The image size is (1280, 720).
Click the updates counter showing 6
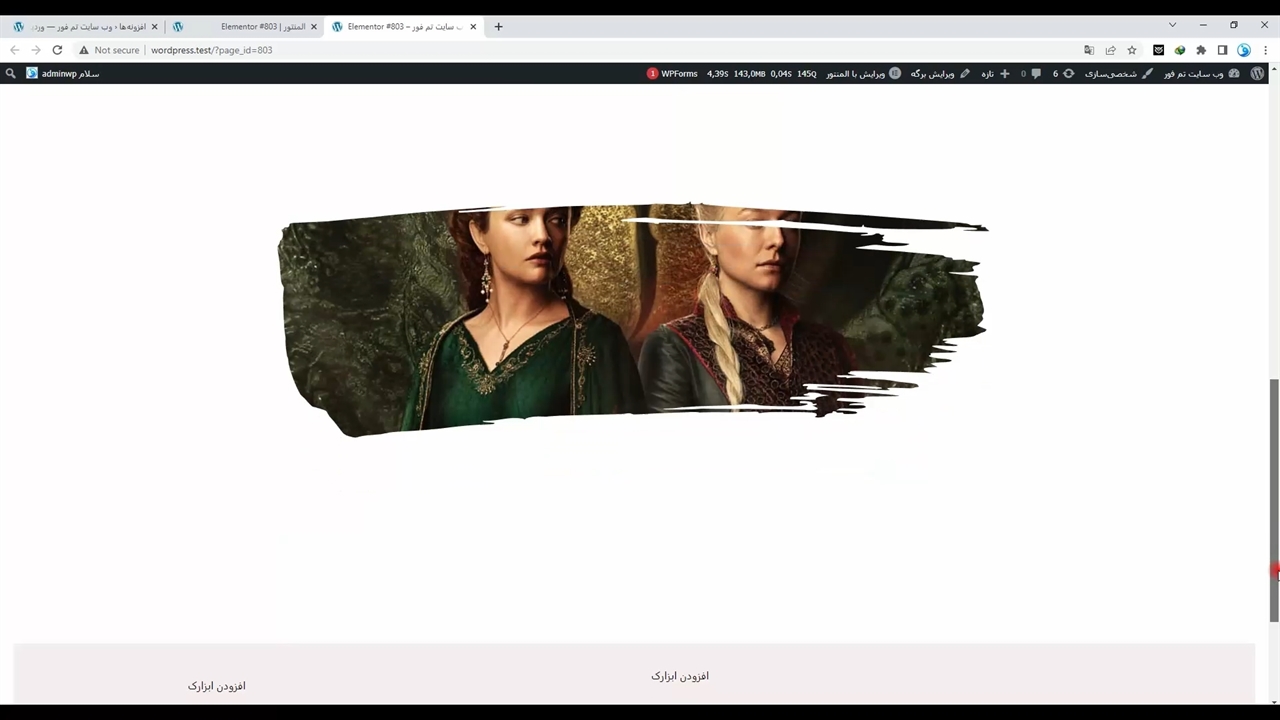(x=1061, y=73)
